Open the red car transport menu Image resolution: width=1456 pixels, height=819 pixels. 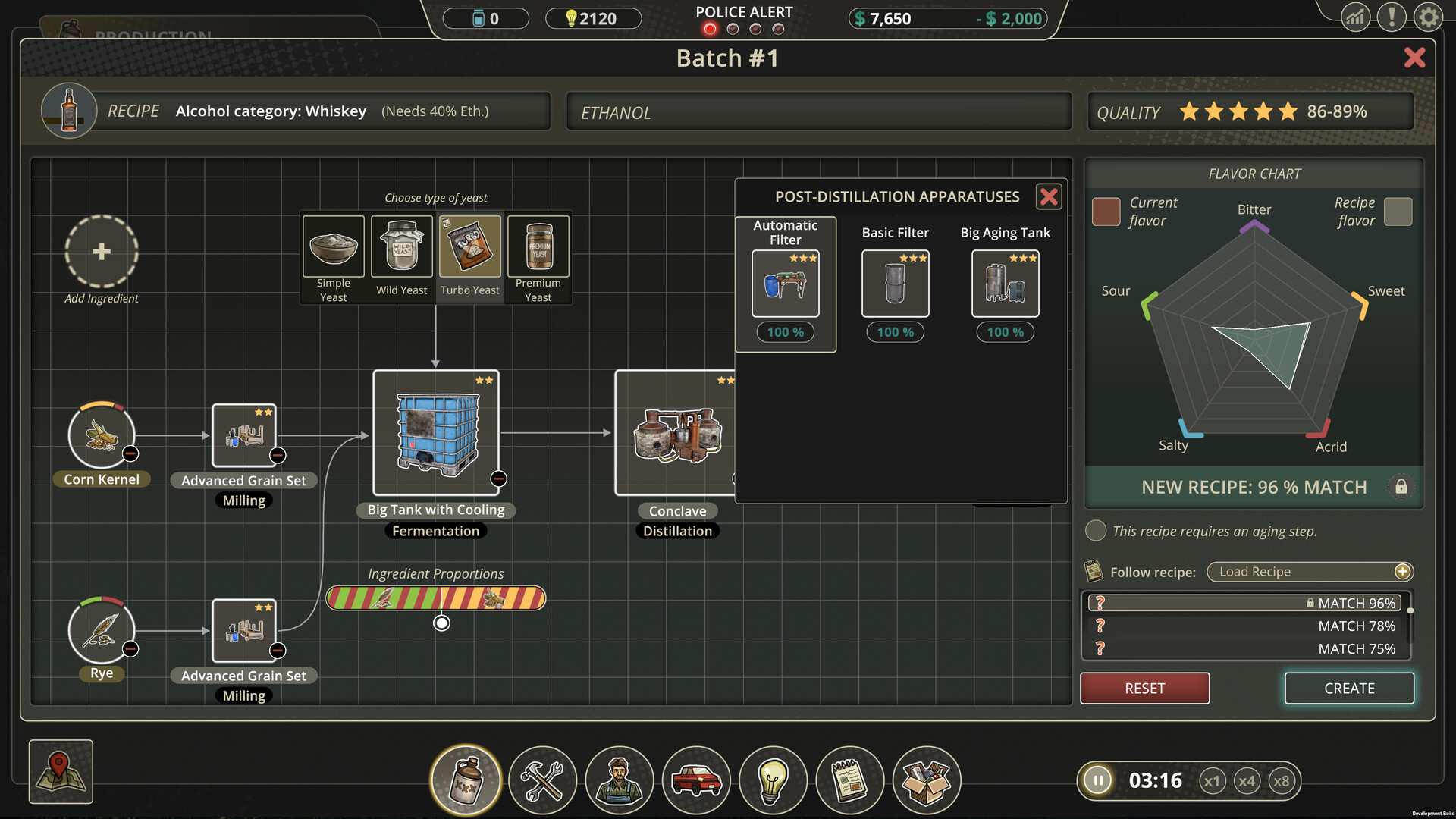(x=696, y=780)
